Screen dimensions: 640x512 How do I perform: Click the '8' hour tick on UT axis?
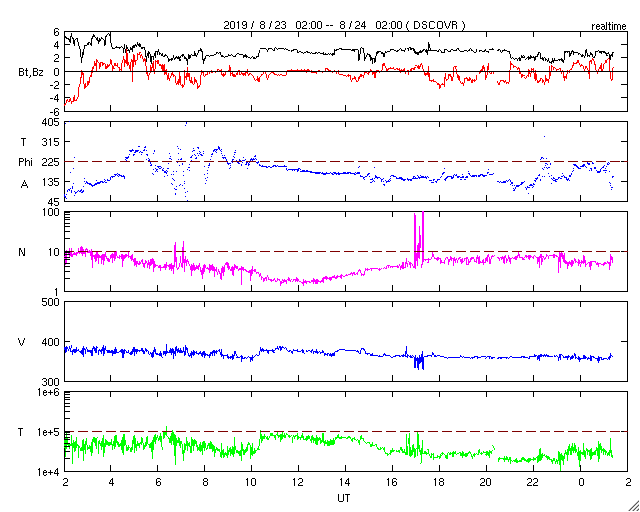pos(205,482)
